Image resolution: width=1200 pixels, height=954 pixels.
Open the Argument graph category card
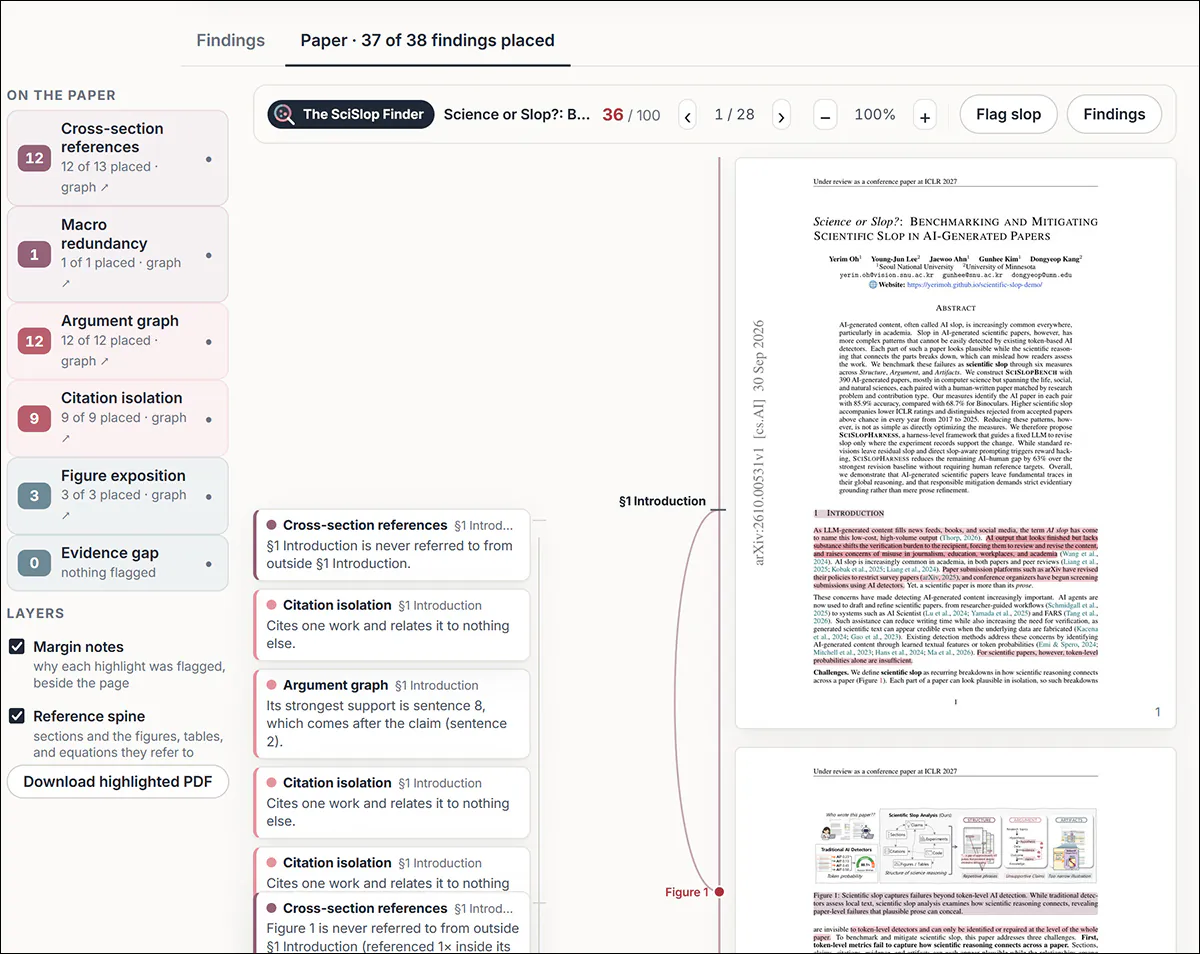(118, 341)
